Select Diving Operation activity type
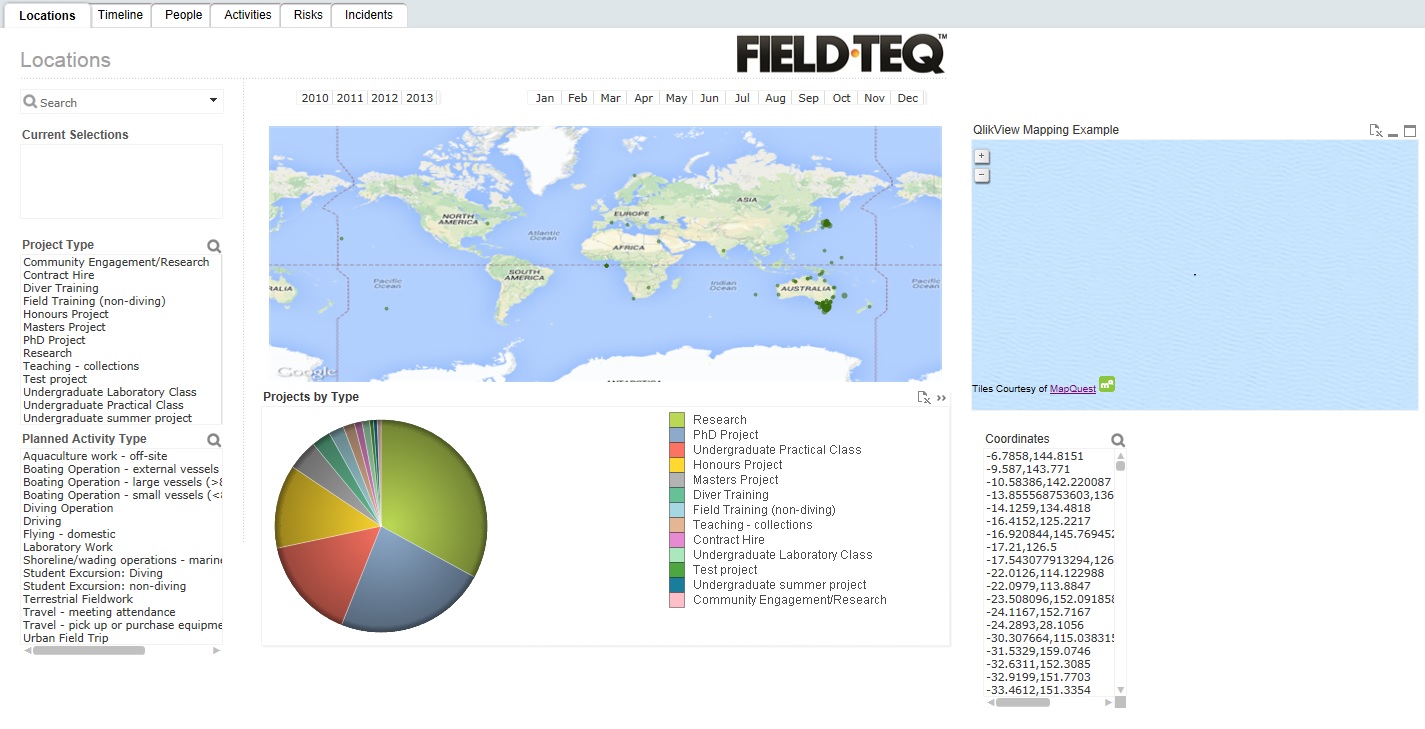 point(68,508)
